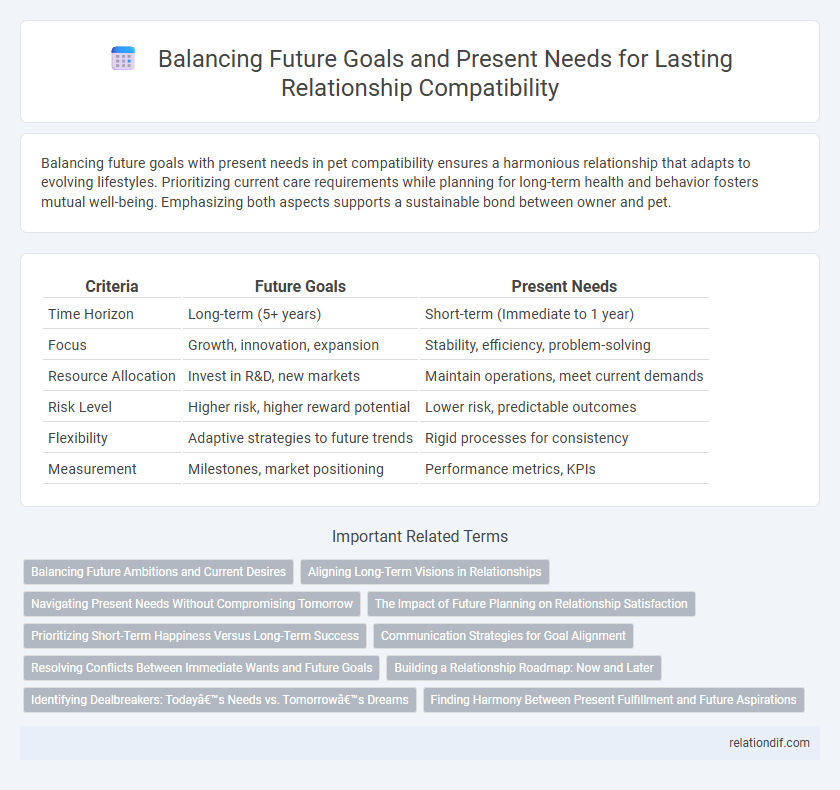This screenshot has width=840, height=790.
Task: Open 'Prioritizing Short-Term Happiness Versus Long-Term Success'
Action: click(x=195, y=636)
